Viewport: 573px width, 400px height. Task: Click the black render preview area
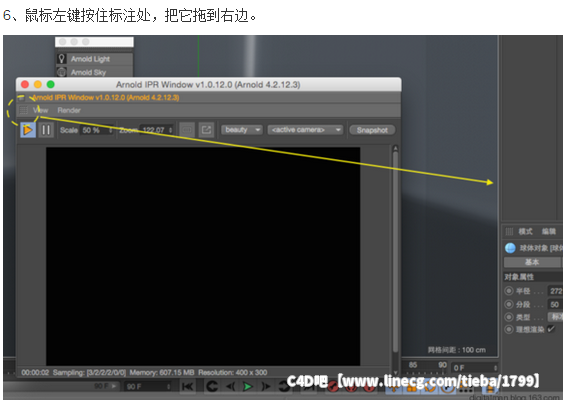[203, 256]
